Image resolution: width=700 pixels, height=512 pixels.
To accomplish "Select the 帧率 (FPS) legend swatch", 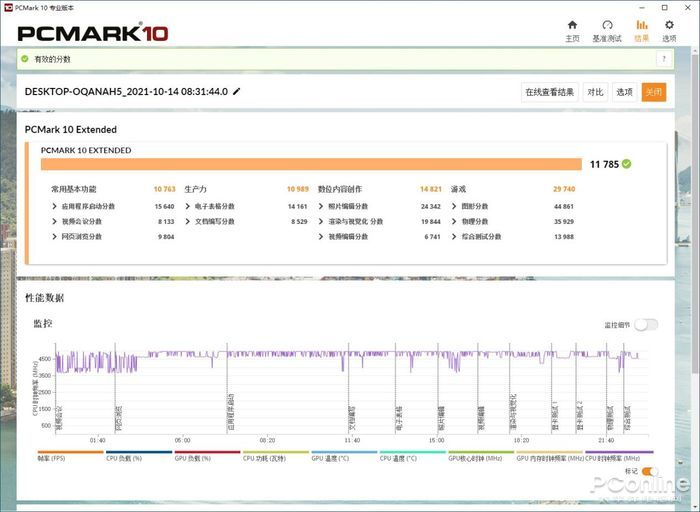I will pos(71,452).
